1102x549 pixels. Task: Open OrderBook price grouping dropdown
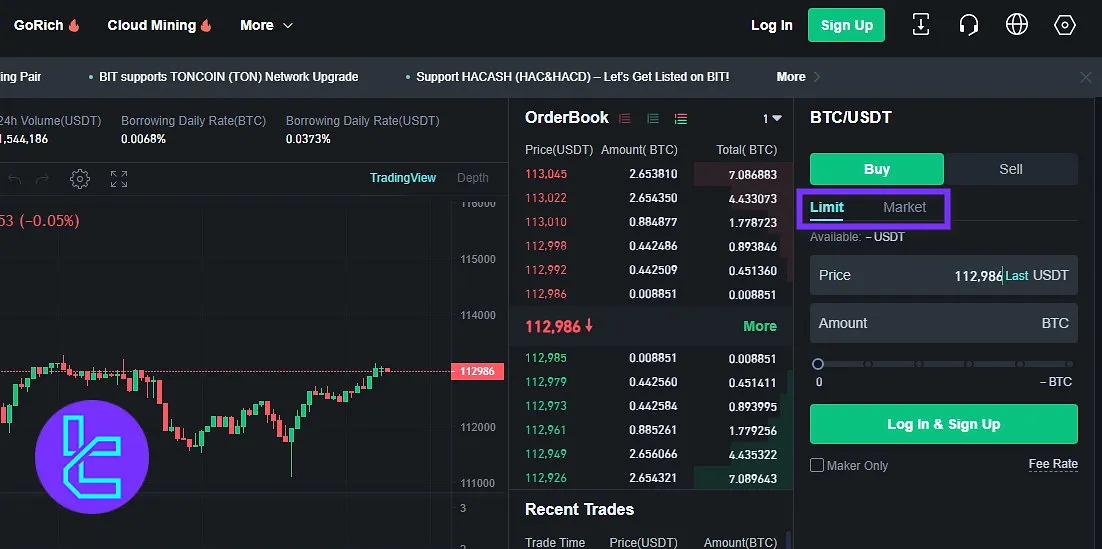point(772,118)
